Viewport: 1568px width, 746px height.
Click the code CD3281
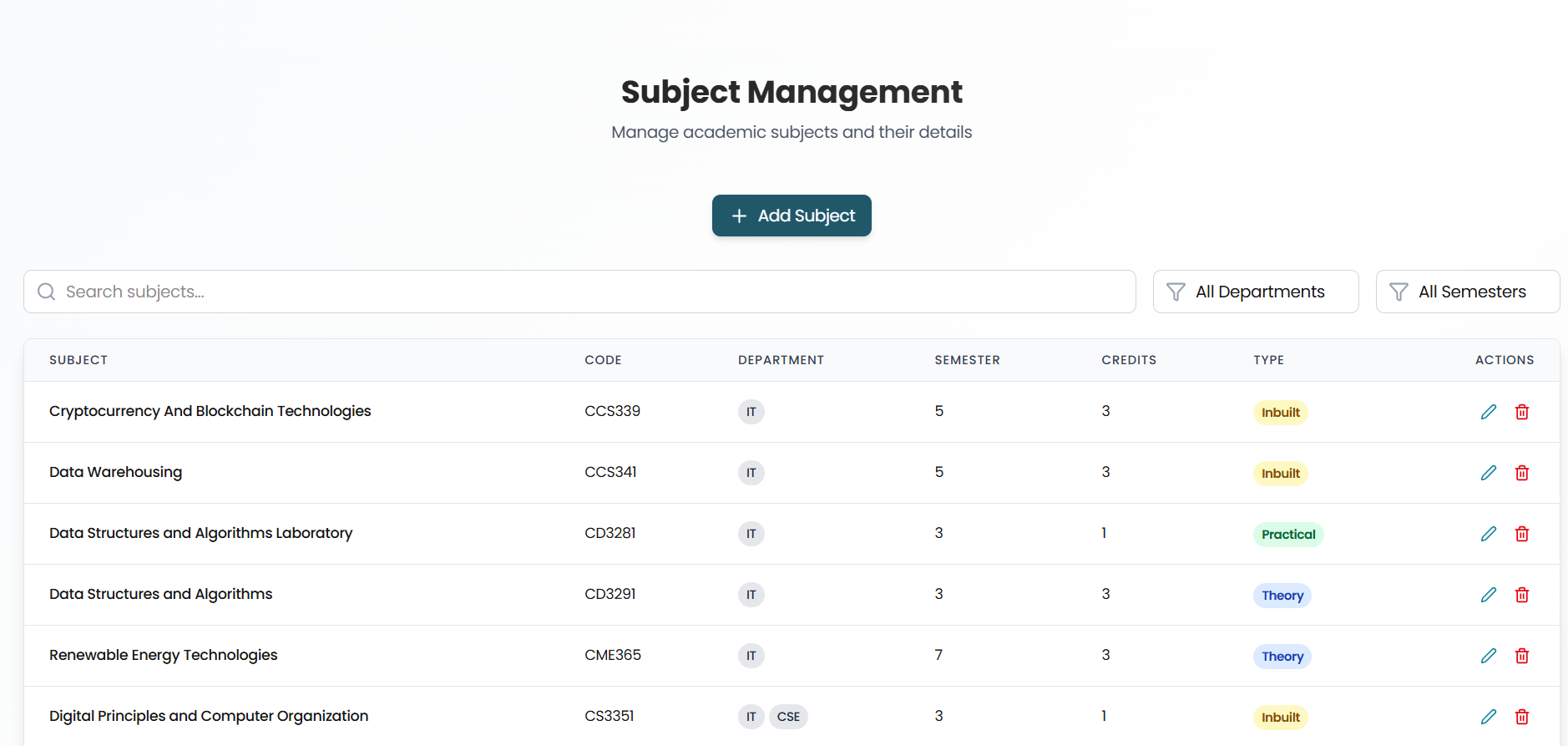[x=610, y=533]
